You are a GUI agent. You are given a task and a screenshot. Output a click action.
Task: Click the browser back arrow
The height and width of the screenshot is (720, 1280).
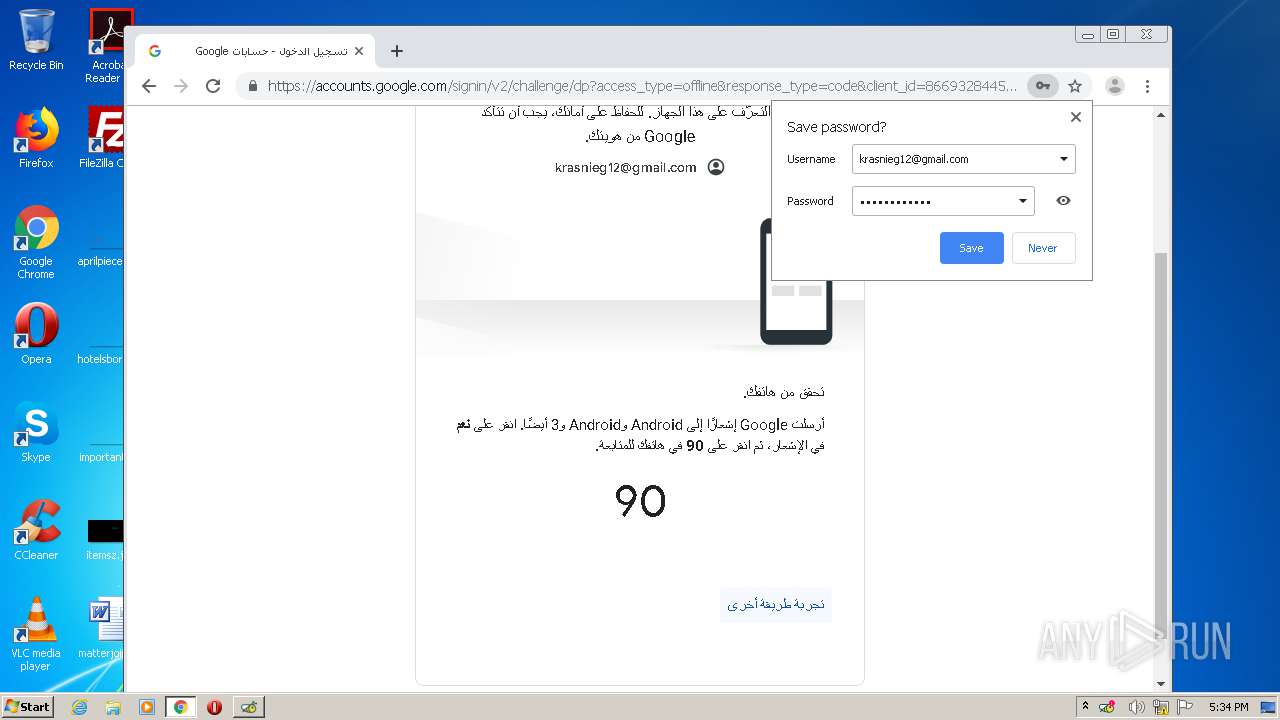point(149,86)
